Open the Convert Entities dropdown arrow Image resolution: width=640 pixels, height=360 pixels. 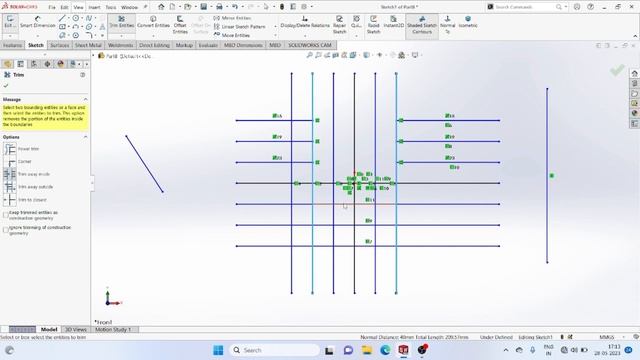tap(153, 36)
